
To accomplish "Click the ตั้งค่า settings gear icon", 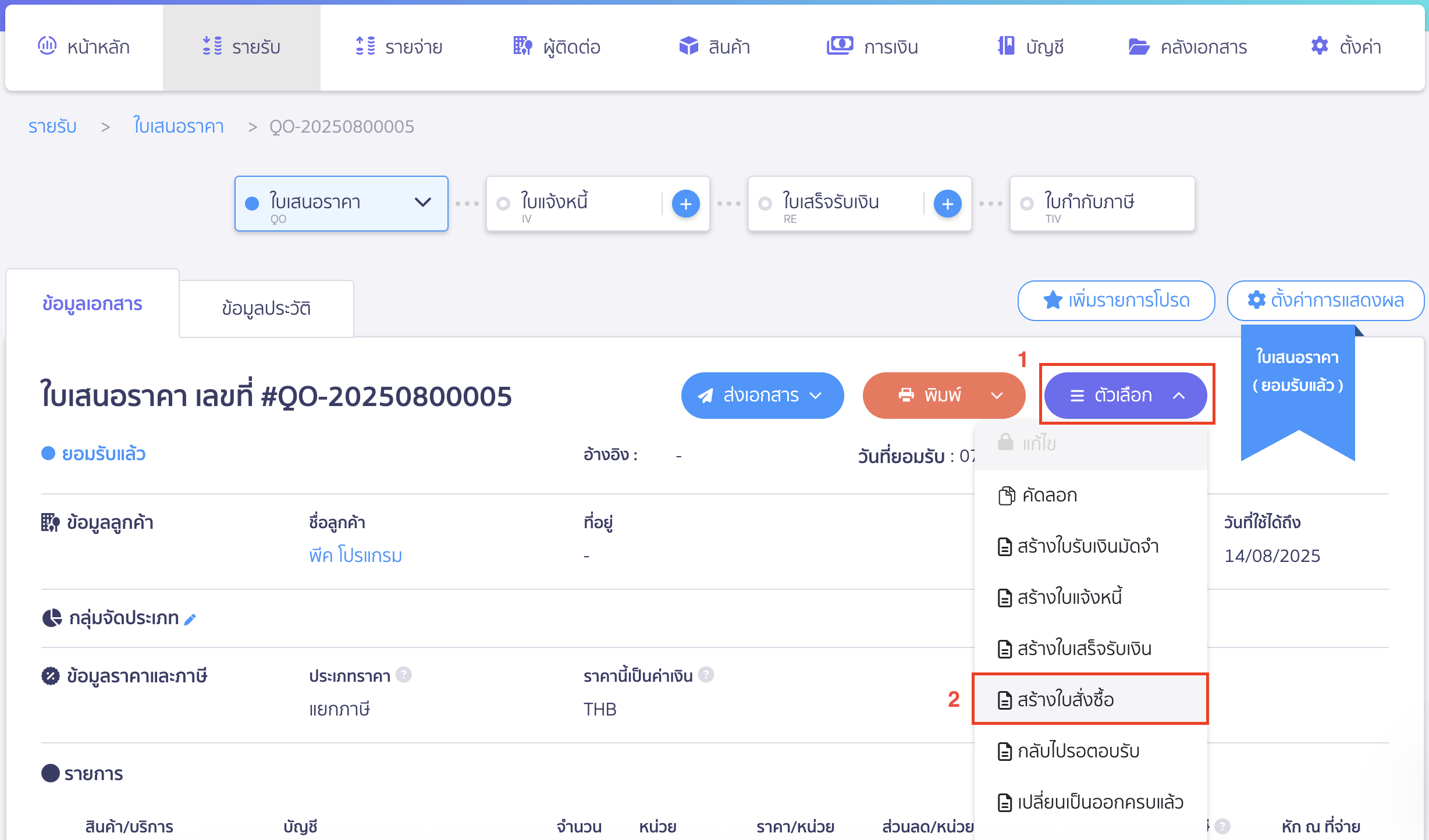I will coord(1320,45).
